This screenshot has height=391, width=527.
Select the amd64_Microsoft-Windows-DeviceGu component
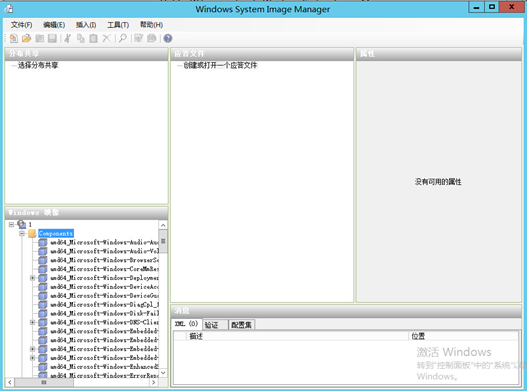coord(104,296)
